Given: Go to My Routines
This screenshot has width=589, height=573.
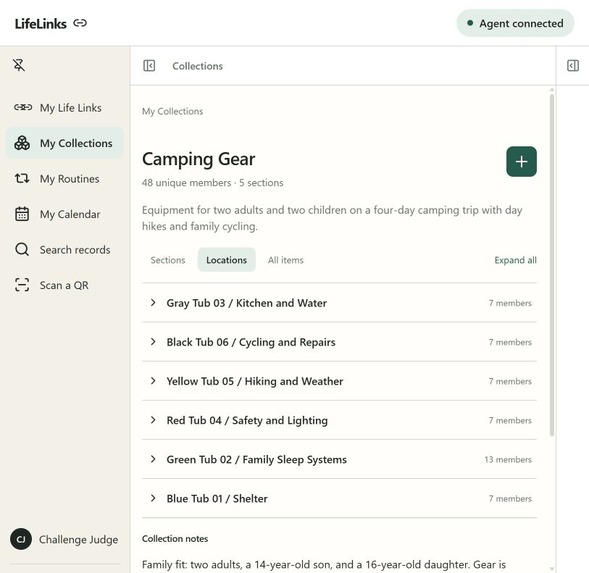Looking at the screenshot, I should [65, 178].
